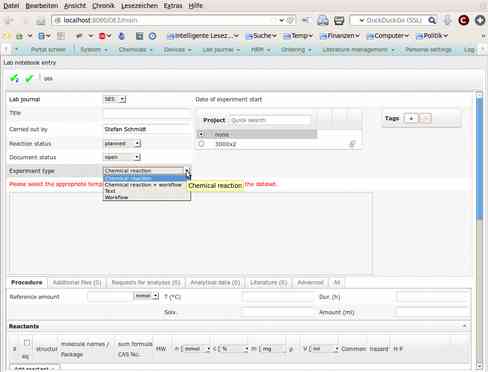
Task: Open the Bearbeiten menu
Action: [42, 6]
